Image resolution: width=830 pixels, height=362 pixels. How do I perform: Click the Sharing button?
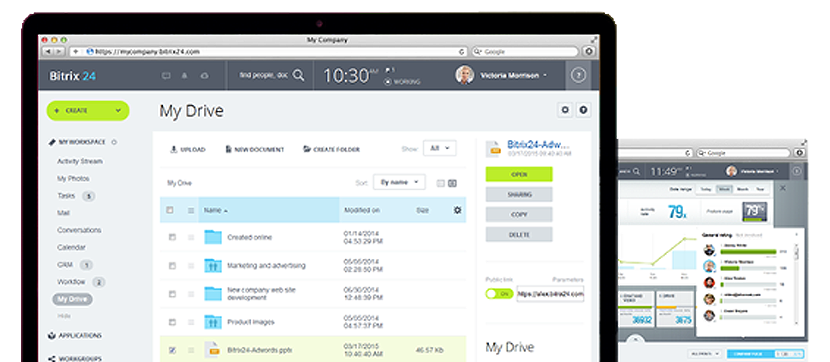[519, 194]
